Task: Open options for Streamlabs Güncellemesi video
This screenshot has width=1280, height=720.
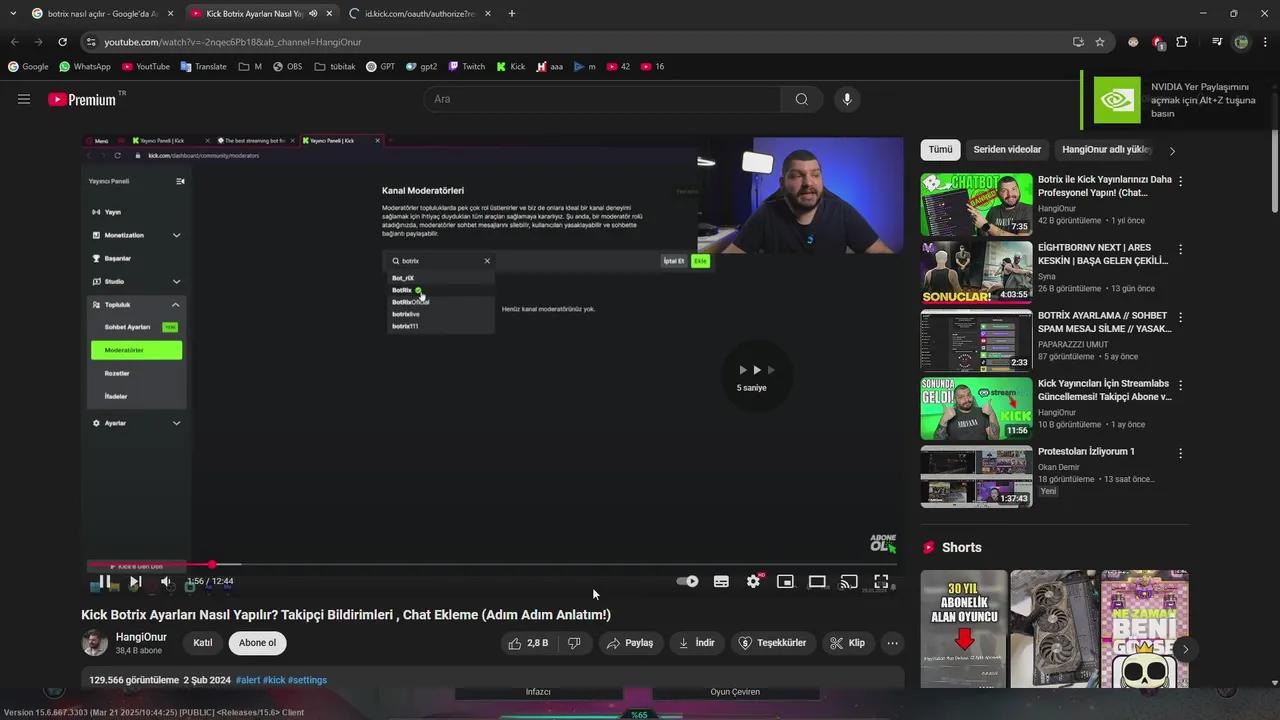Action: coord(1181,385)
